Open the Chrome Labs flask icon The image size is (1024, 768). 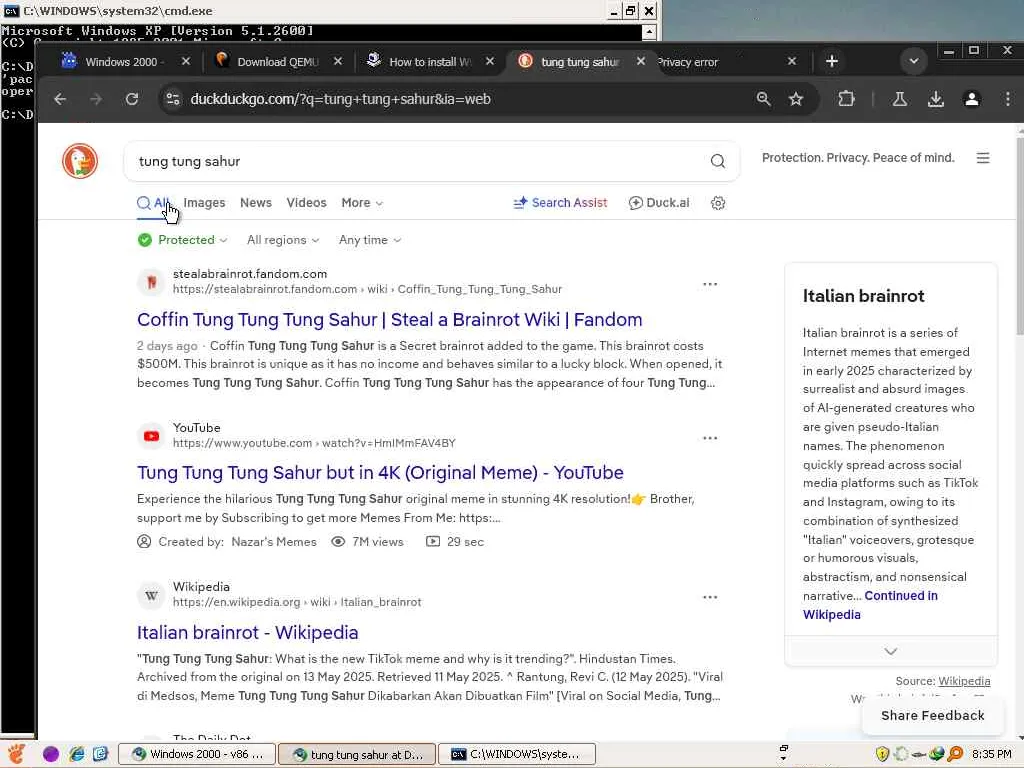(x=900, y=99)
